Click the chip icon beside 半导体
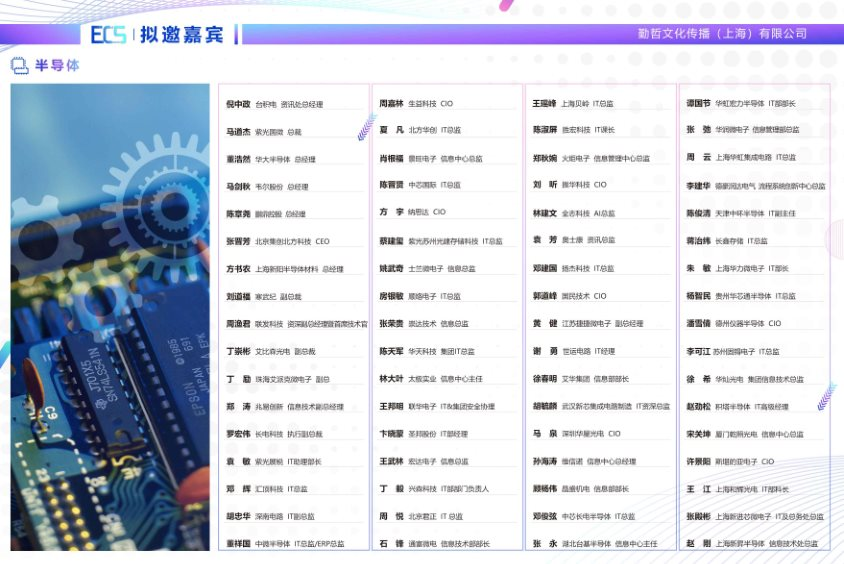The image size is (844, 564). pos(19,66)
